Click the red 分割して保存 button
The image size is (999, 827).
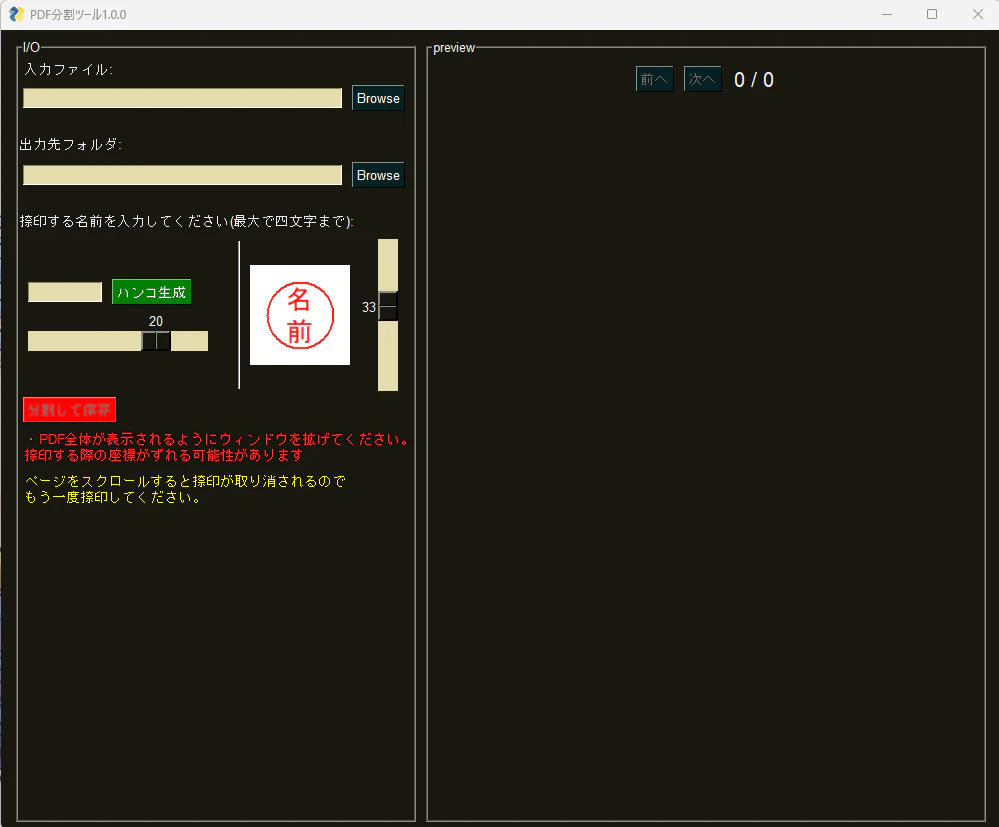pyautogui.click(x=69, y=410)
